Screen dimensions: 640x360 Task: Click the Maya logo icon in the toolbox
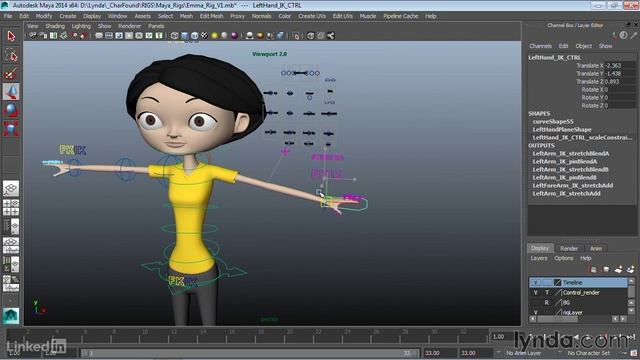(x=11, y=316)
